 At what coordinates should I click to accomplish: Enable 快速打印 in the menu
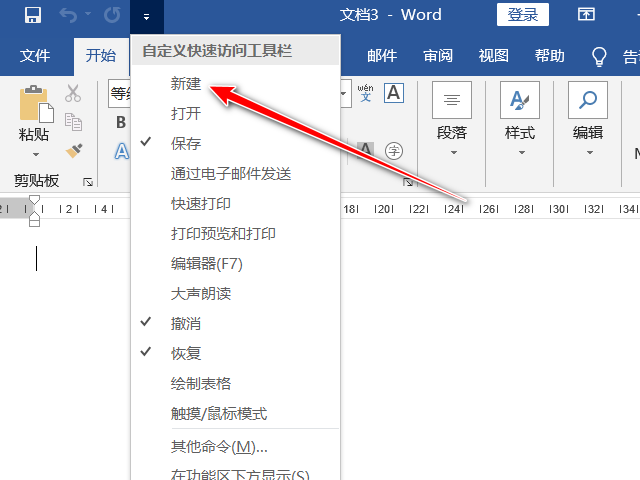tap(236, 204)
